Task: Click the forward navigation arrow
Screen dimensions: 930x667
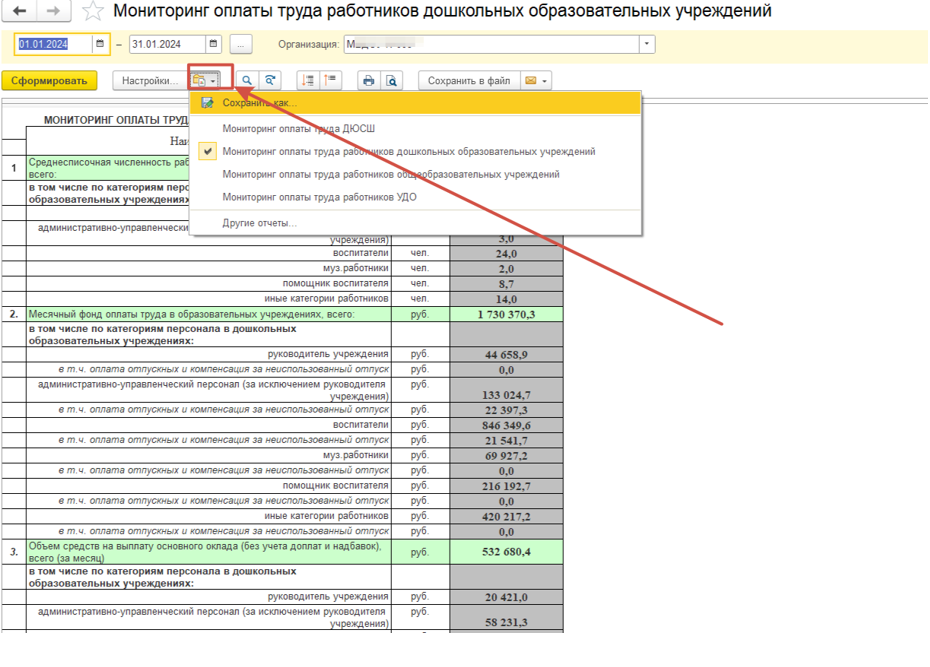Action: point(53,11)
